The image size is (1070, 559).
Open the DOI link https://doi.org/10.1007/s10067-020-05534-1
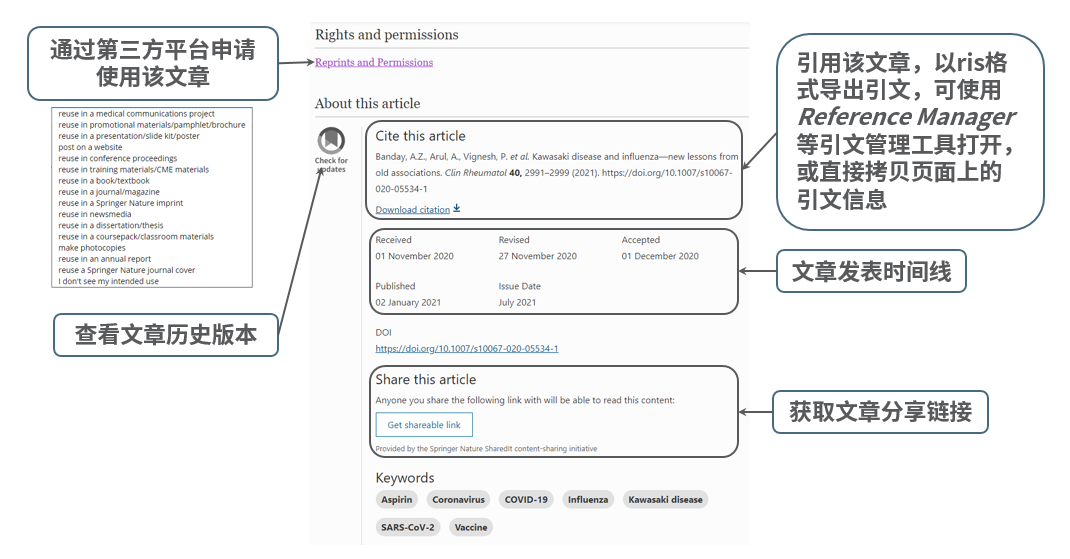pos(467,348)
